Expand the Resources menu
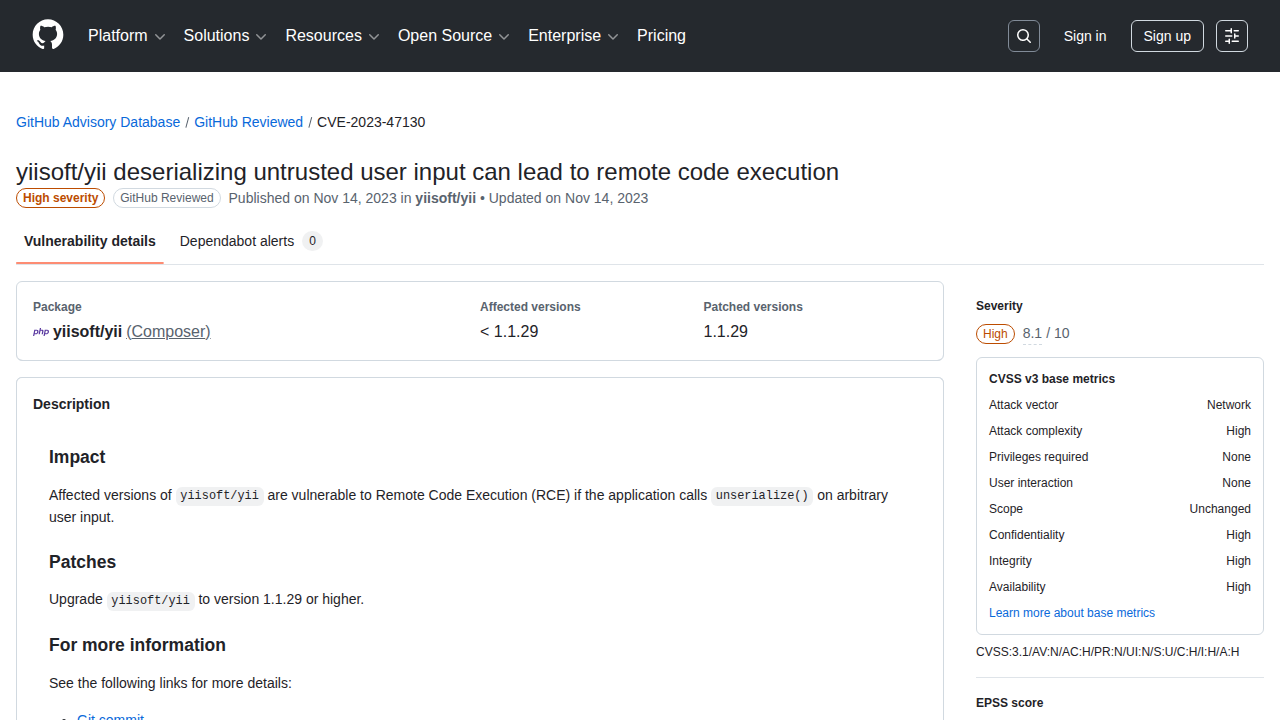 coord(333,36)
